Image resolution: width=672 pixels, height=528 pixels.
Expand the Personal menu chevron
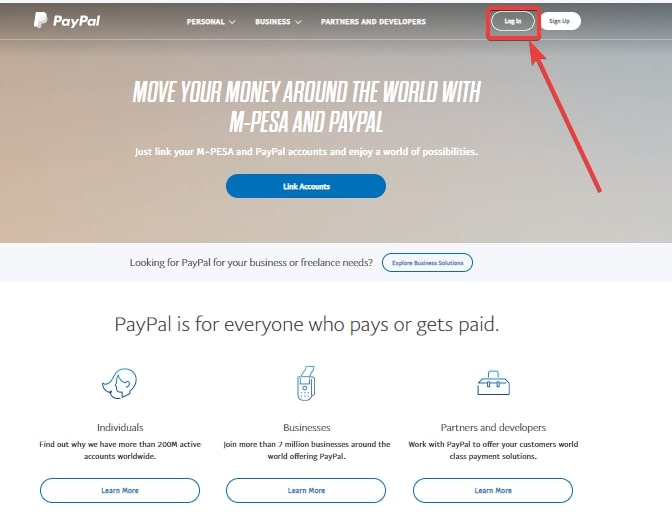(232, 22)
